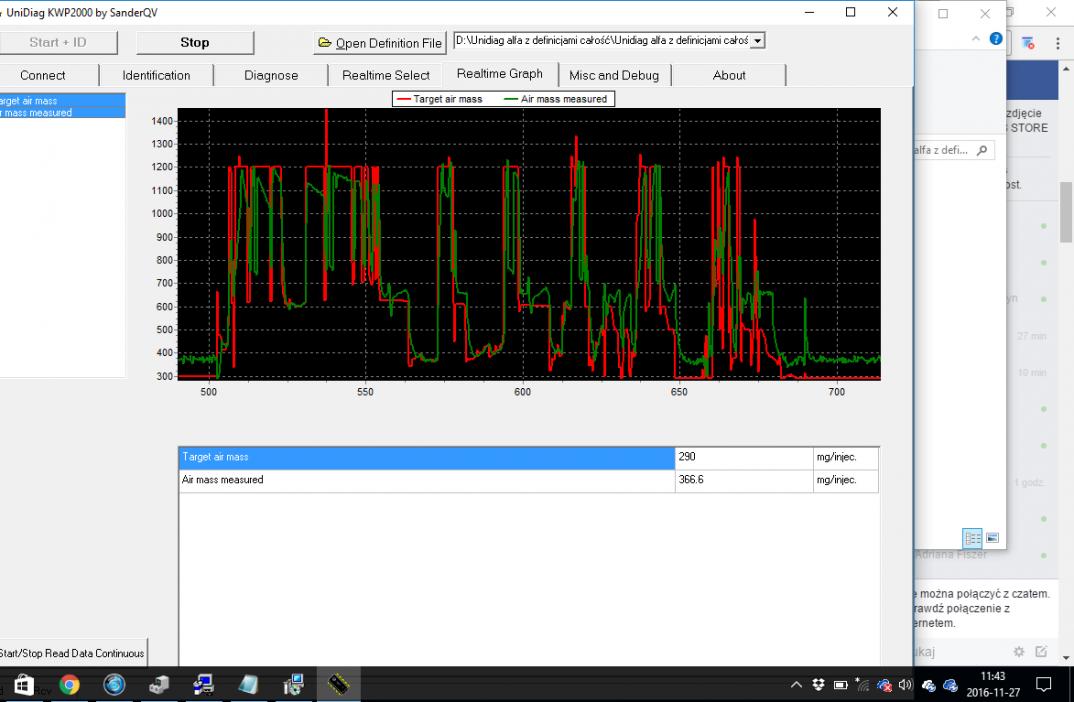
Task: Switch Explorer to details view
Action: click(x=973, y=537)
